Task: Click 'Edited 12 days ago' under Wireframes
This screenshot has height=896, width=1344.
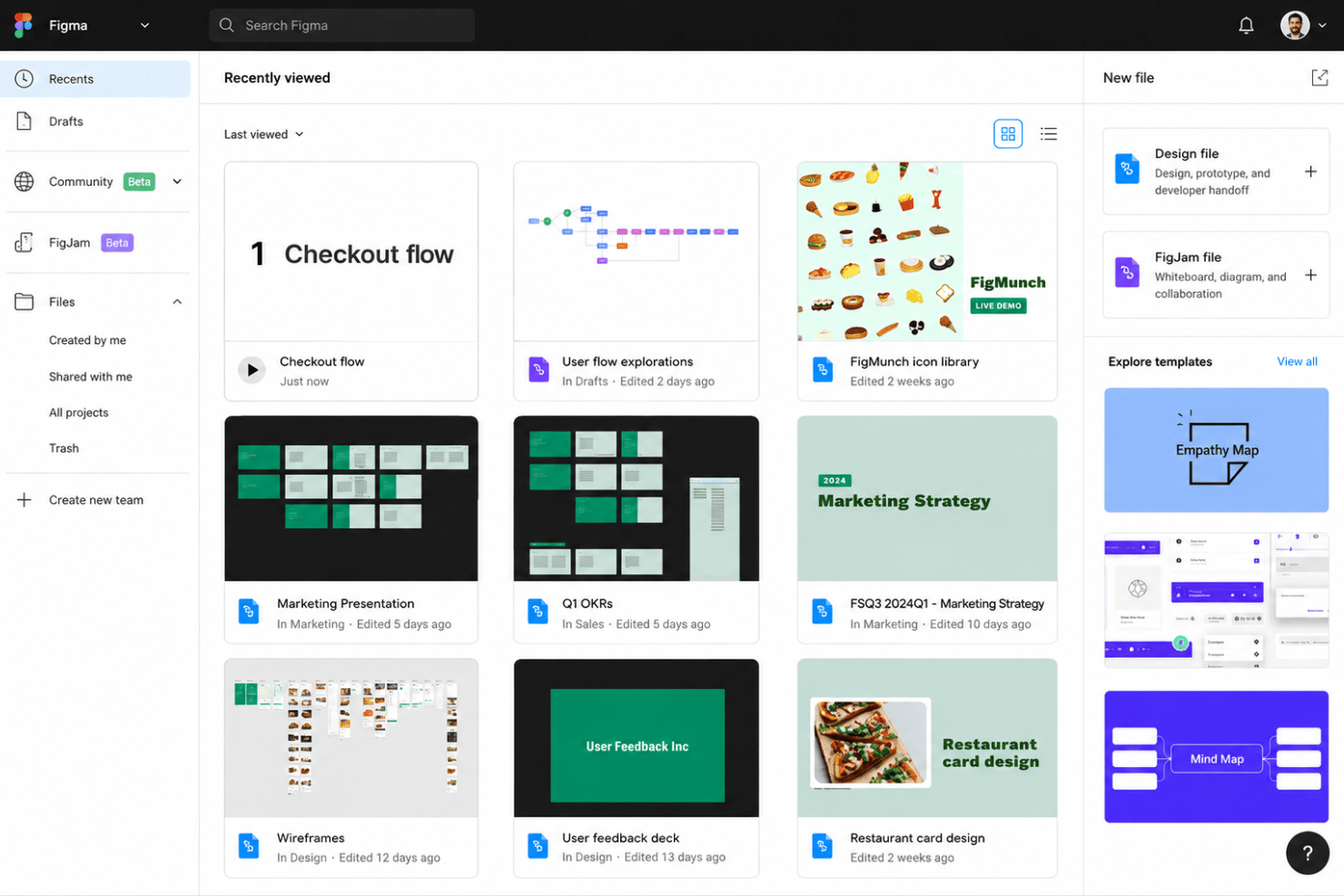Action: [x=390, y=858]
